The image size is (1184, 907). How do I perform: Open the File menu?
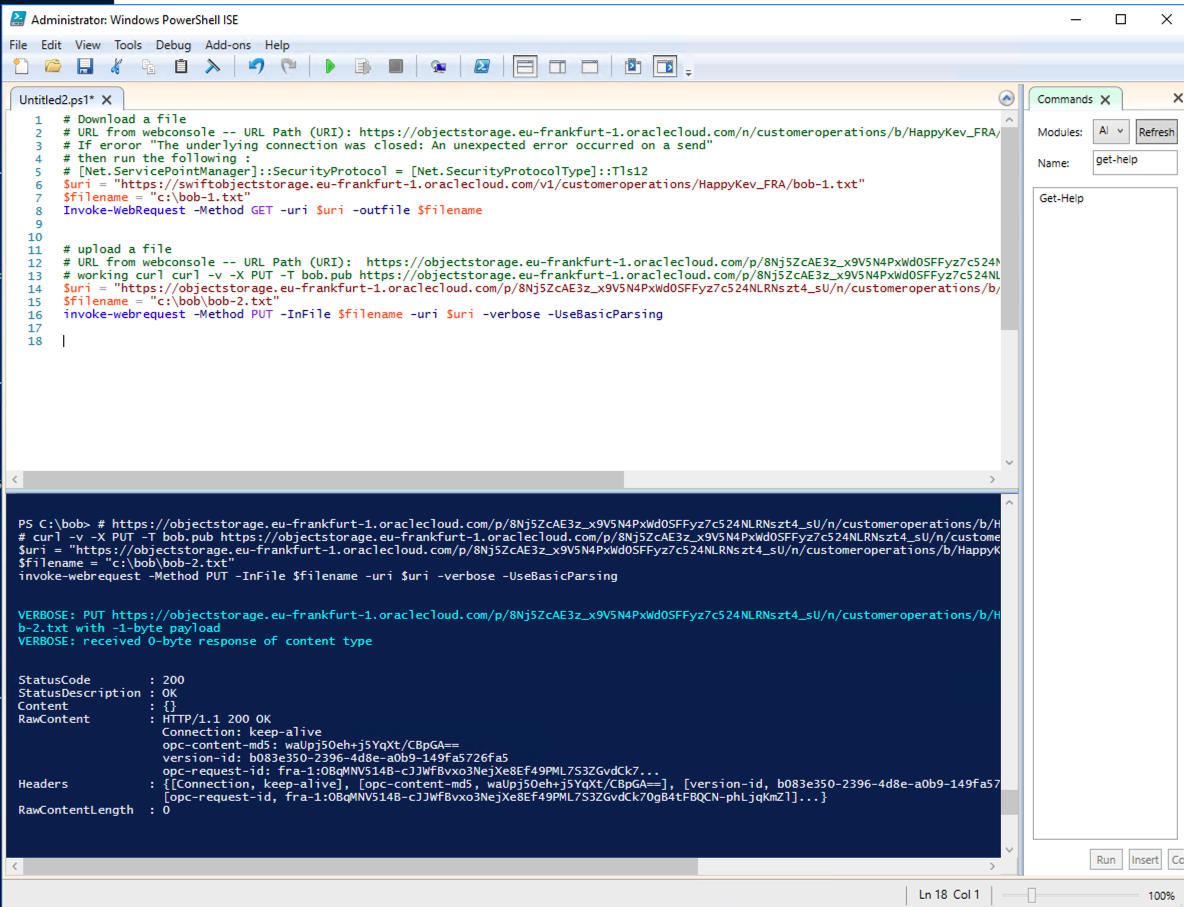pyautogui.click(x=18, y=45)
